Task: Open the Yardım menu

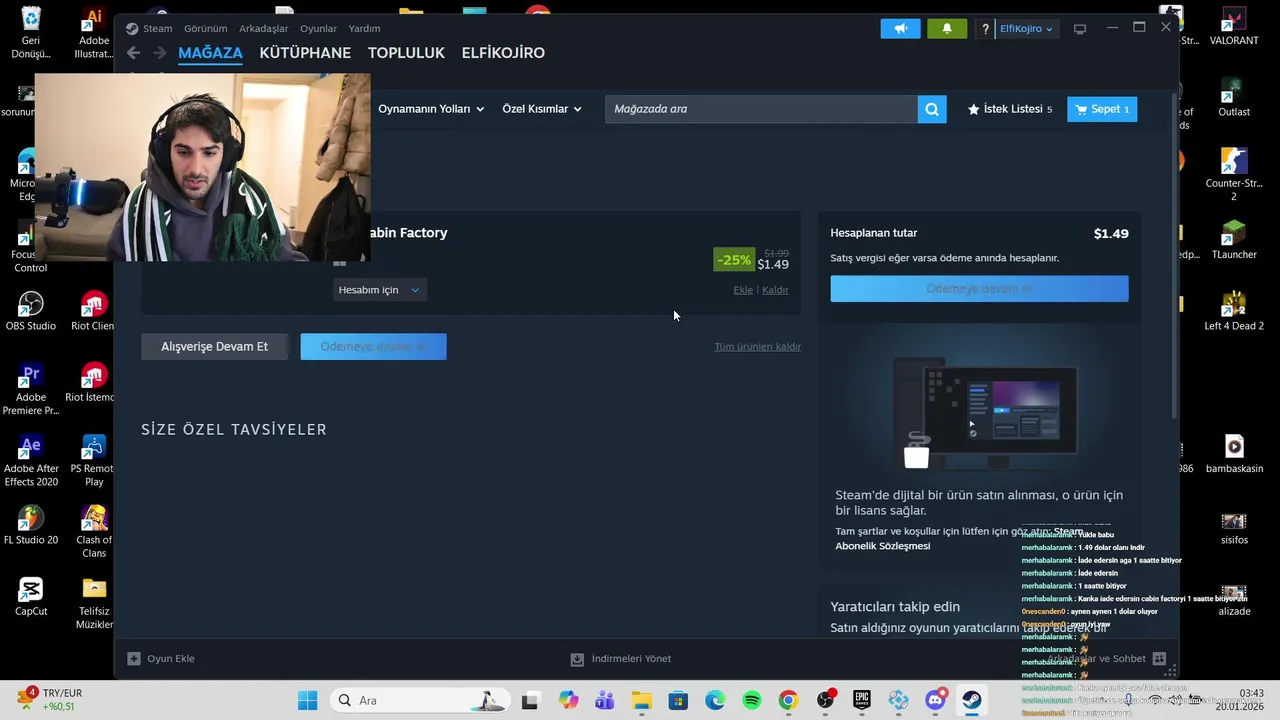Action: tap(364, 29)
